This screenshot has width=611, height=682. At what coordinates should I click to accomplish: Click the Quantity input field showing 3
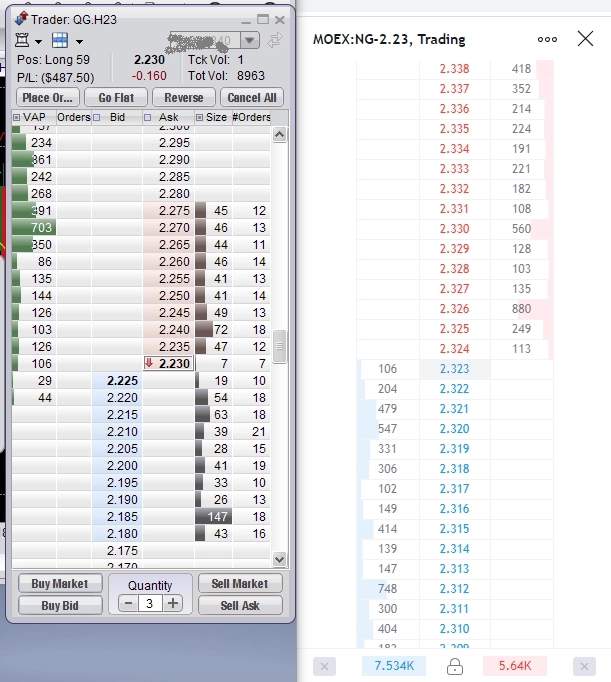[x=150, y=603]
